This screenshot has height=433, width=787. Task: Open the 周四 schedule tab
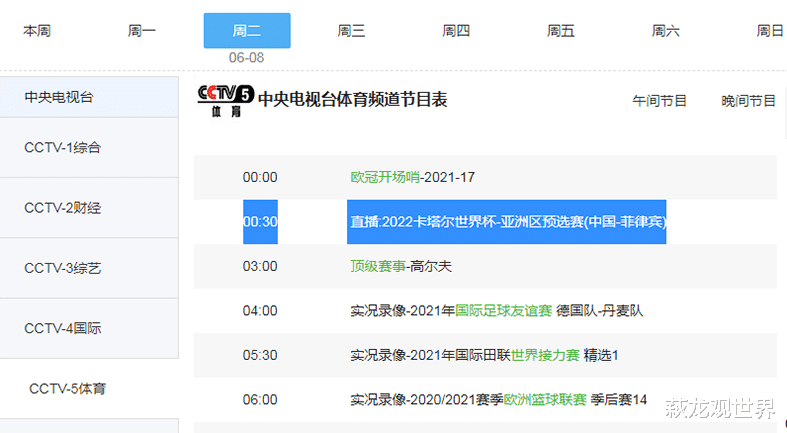pyautogui.click(x=456, y=31)
